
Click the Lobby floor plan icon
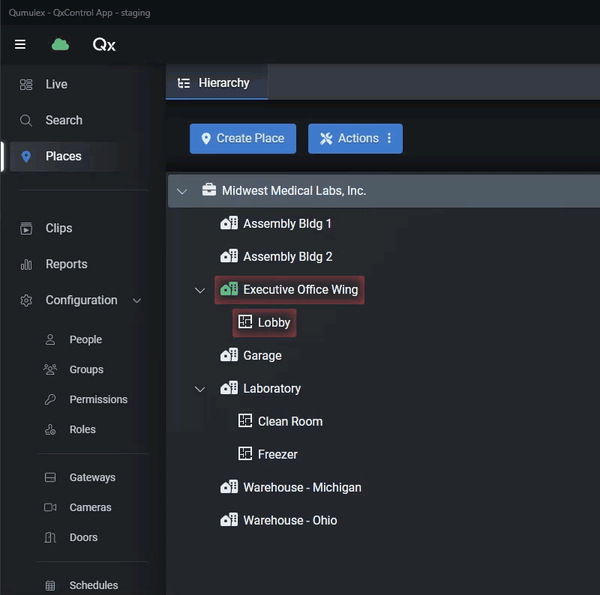pos(245,322)
